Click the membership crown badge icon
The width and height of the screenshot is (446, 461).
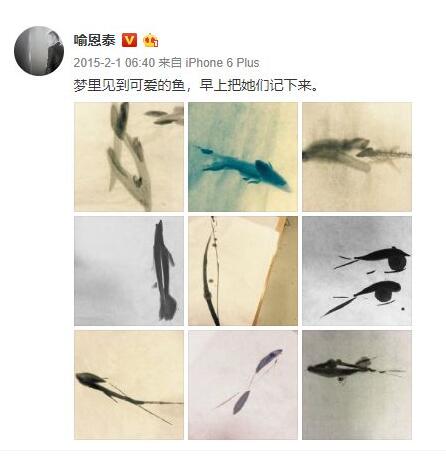150,40
